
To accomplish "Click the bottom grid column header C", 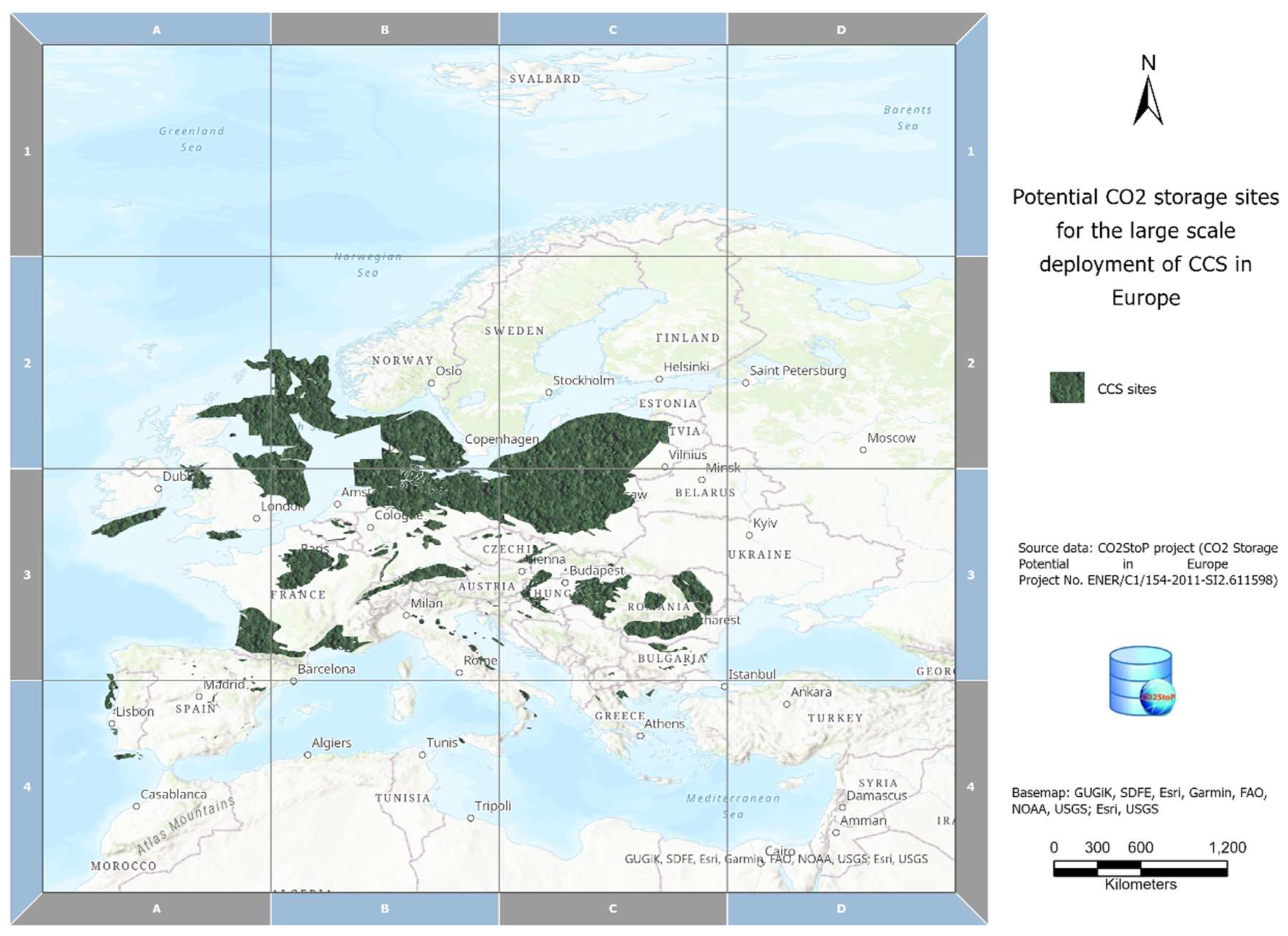I will click(613, 909).
